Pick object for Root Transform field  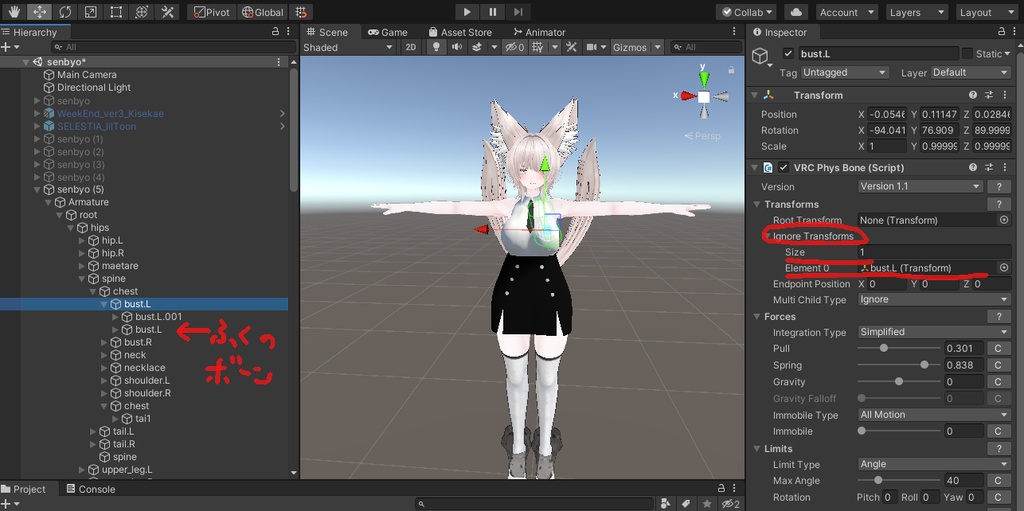[x=1004, y=220]
